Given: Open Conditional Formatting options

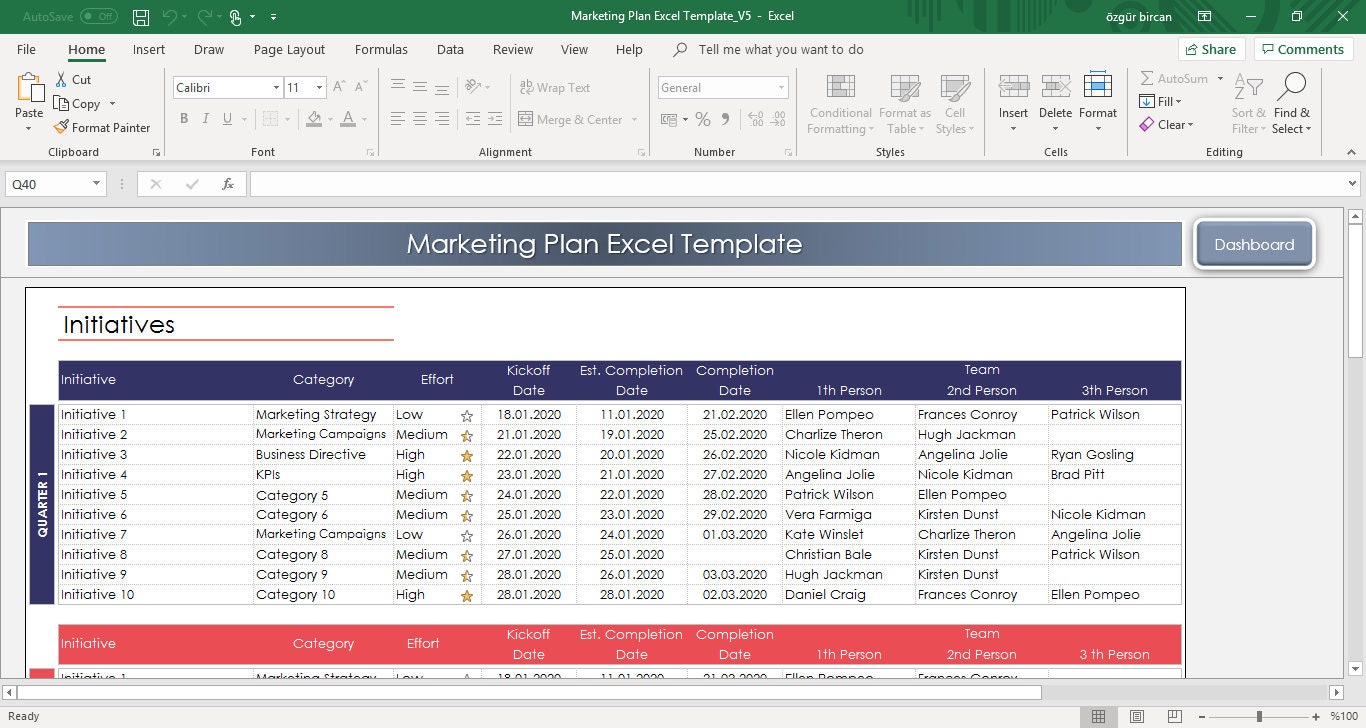Looking at the screenshot, I should tap(839, 103).
